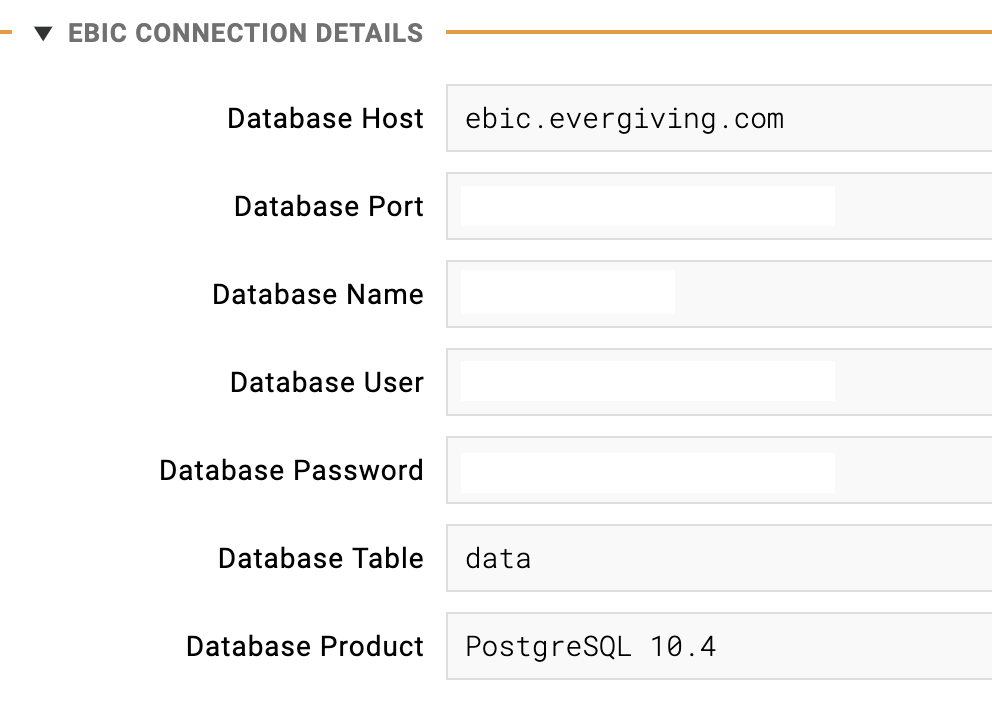
Task: Focus the Database Host field
Action: [x=719, y=118]
